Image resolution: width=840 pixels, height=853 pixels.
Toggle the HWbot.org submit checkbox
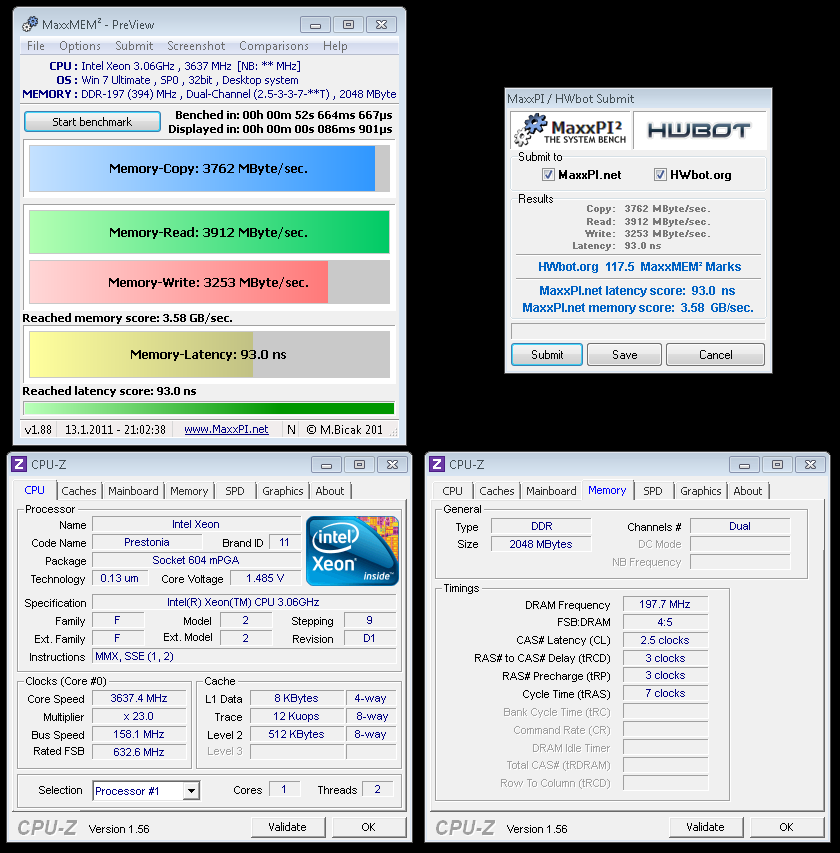[660, 175]
